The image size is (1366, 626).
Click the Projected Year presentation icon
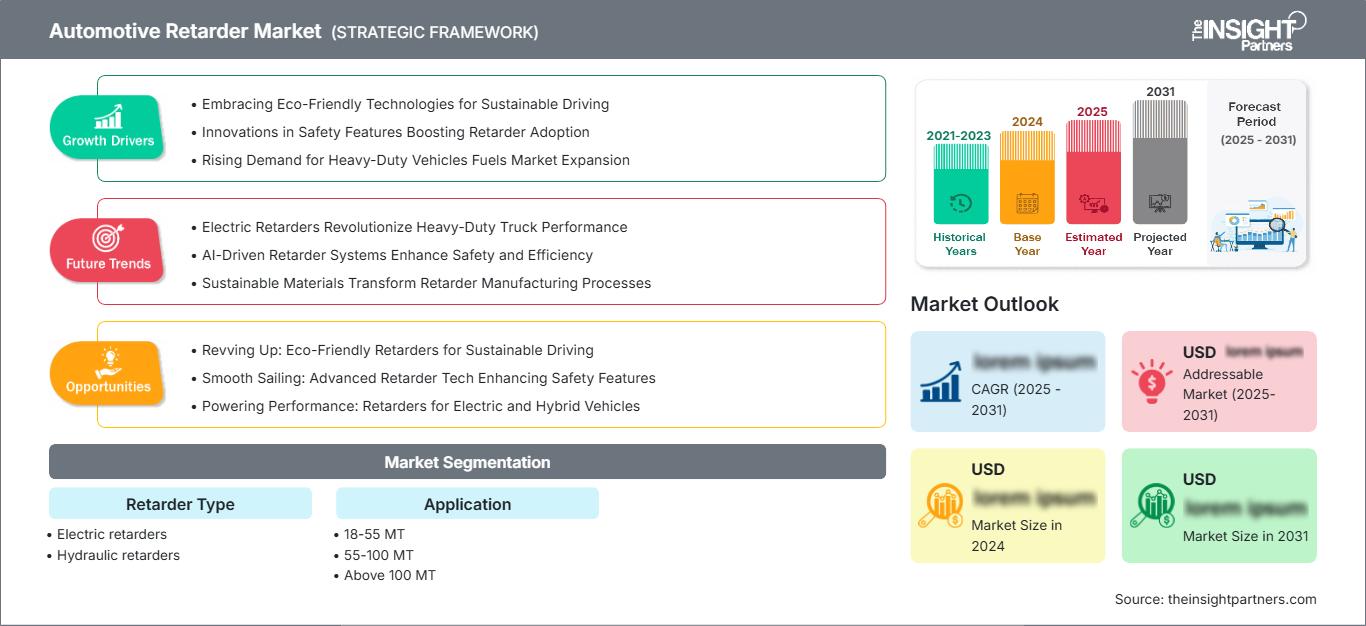point(1160,203)
